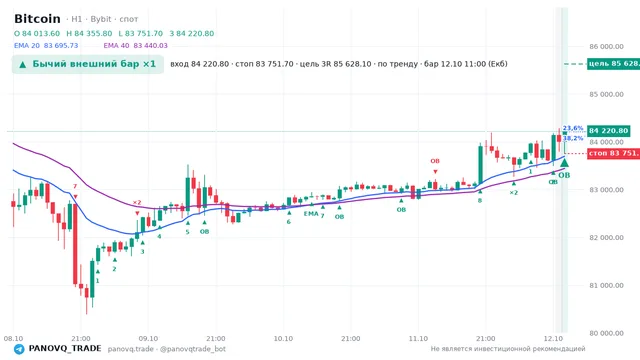Image resolution: width=640 pixels, height=360 pixels.
Task: Click the 12.10 date axis label
Action: coord(553,339)
